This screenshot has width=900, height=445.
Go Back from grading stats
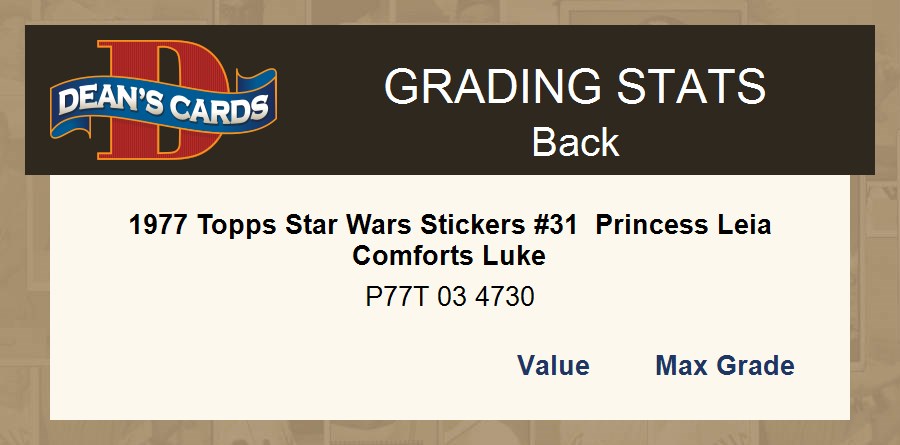575,142
